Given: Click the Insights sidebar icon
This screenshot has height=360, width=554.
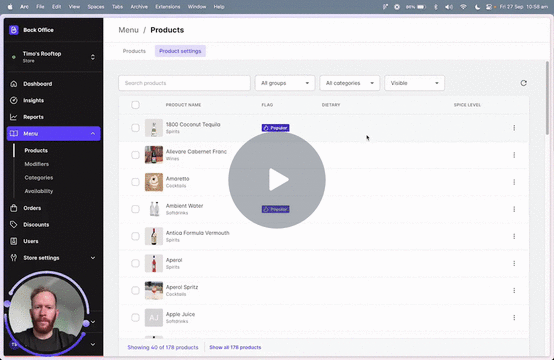Looking at the screenshot, I should point(14,100).
